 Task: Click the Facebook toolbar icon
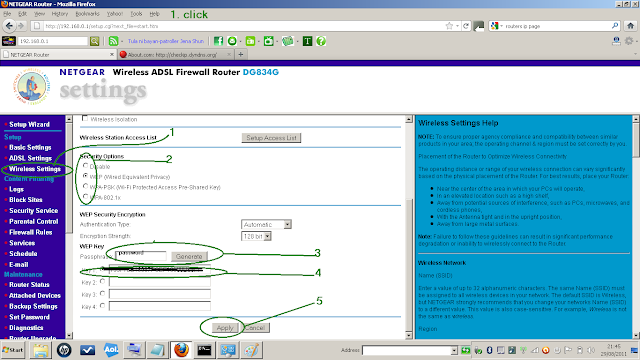[218, 41]
